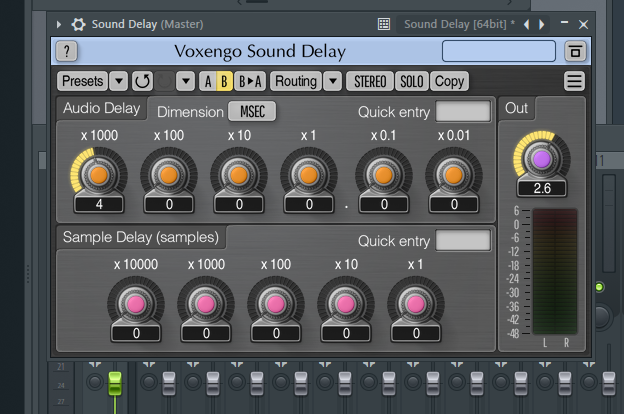Click the x 1 sample delay knob
624x414 pixels.
click(416, 304)
